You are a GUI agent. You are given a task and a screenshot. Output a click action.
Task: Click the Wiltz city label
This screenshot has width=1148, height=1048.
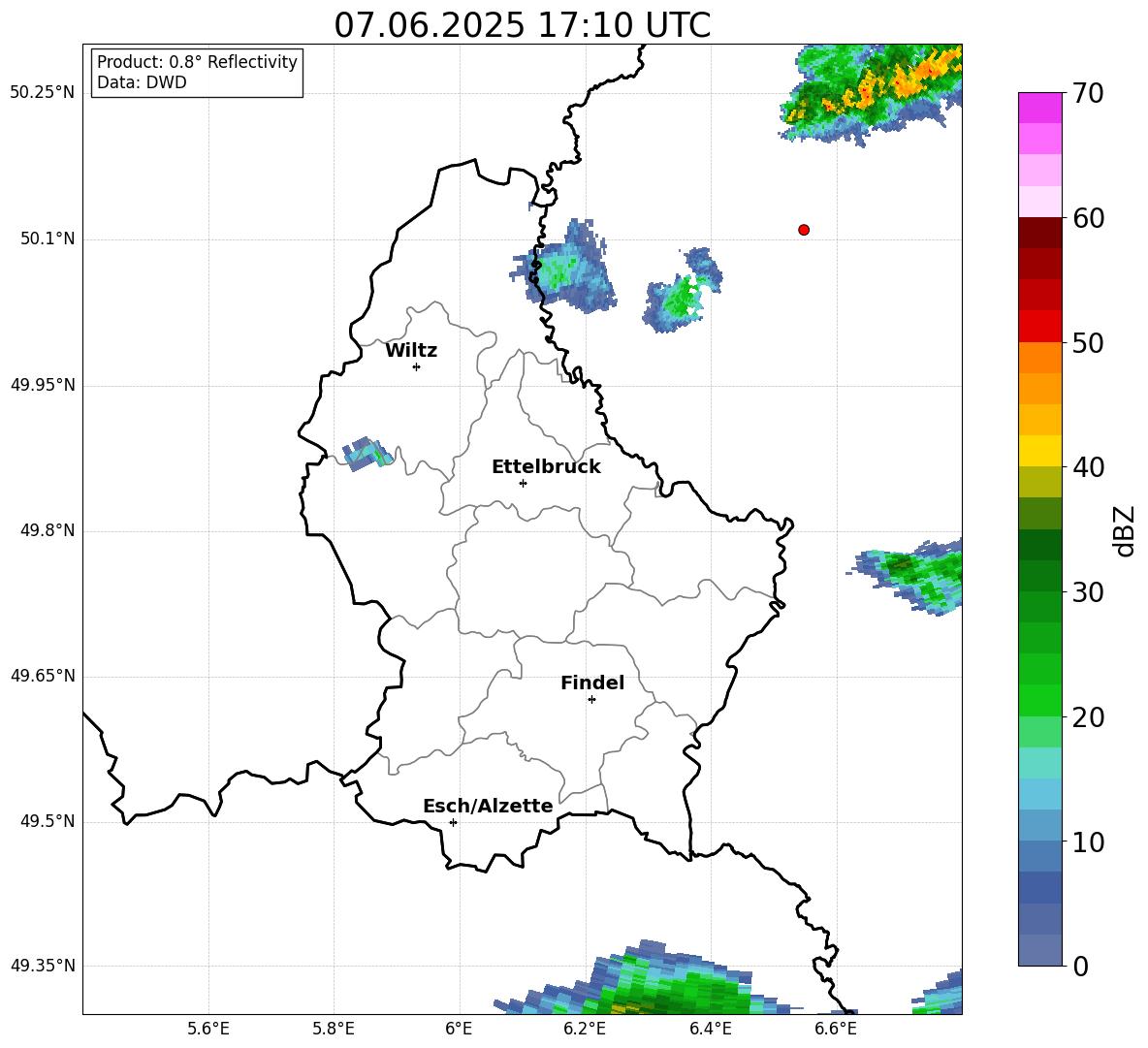411,351
